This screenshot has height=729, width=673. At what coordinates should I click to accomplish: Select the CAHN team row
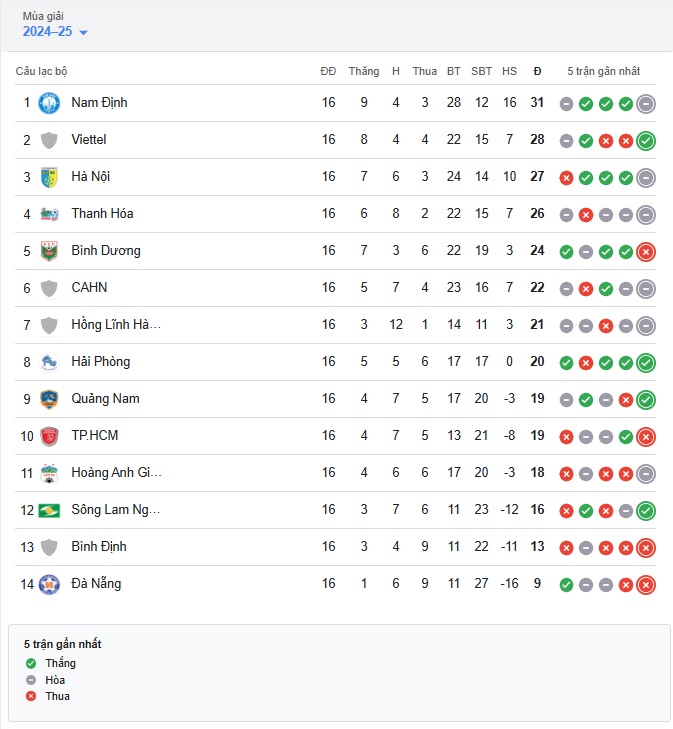335,288
